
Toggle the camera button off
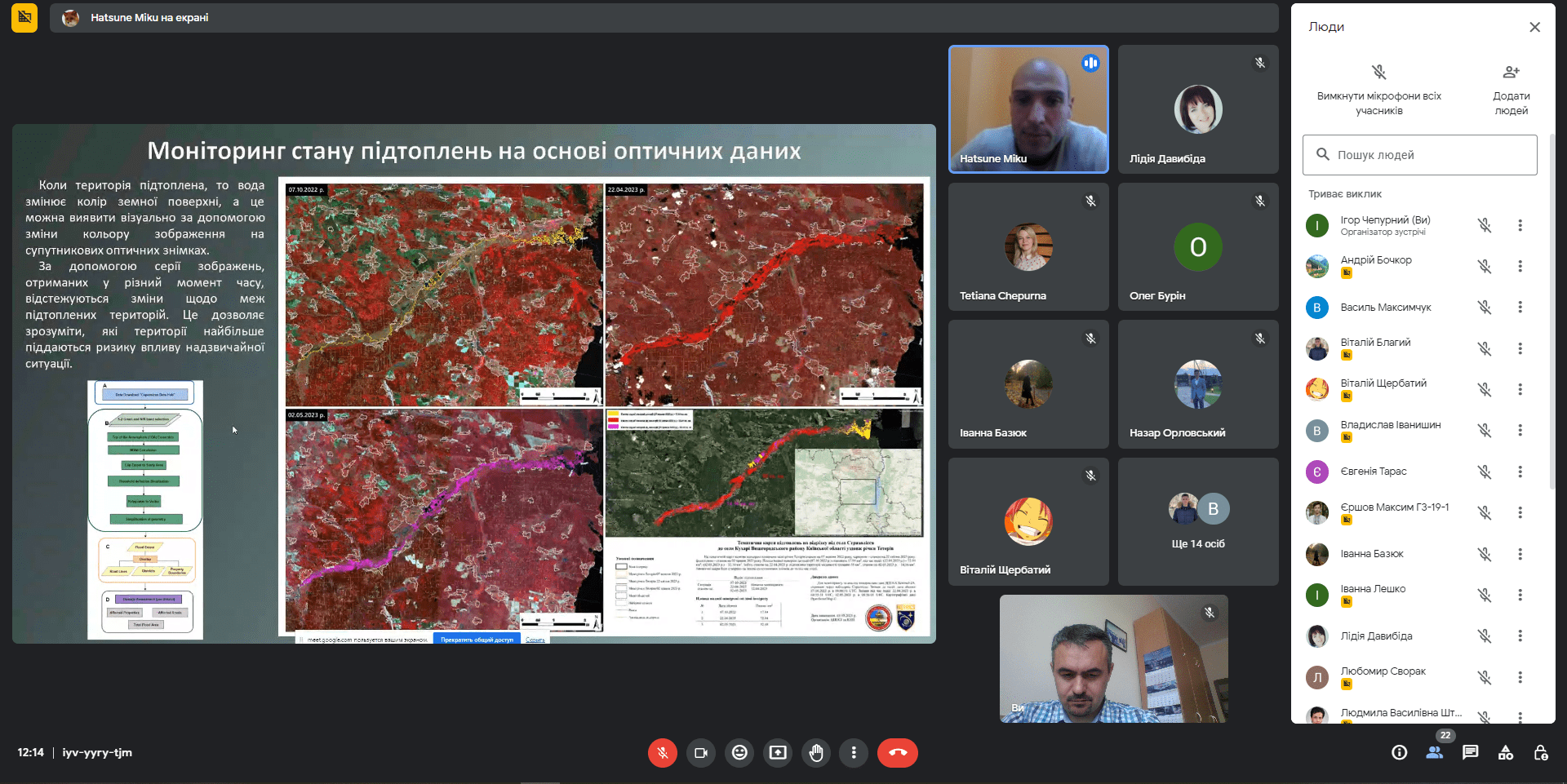700,752
